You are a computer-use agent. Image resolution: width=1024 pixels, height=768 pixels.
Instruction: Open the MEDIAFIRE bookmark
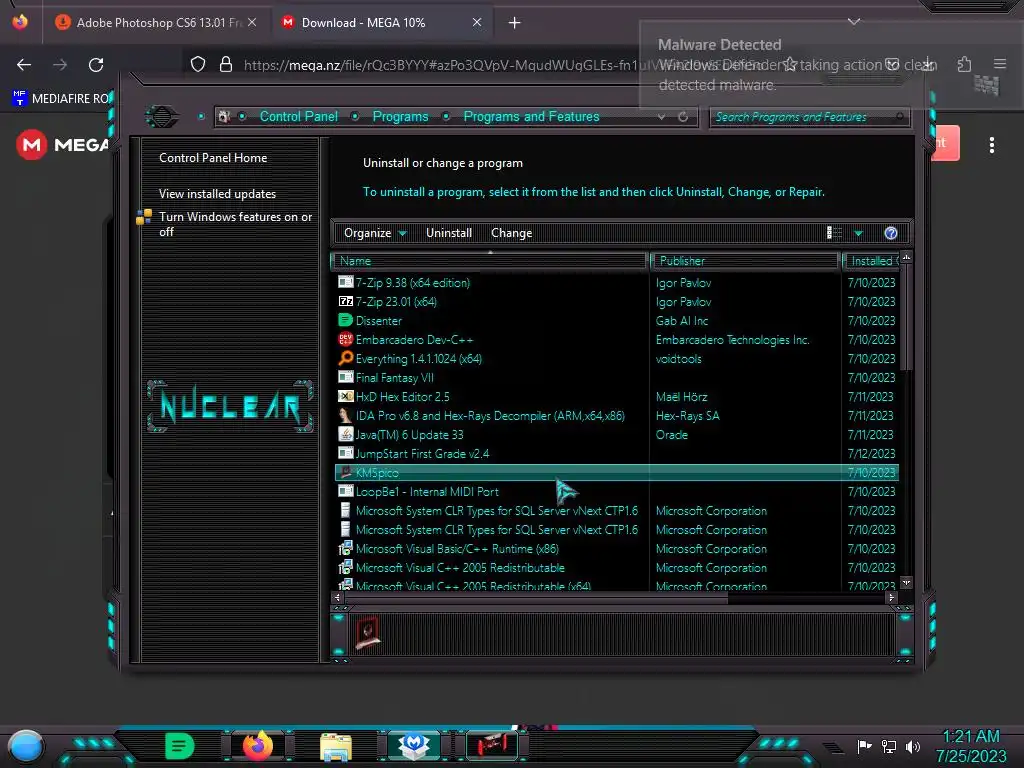tap(60, 99)
